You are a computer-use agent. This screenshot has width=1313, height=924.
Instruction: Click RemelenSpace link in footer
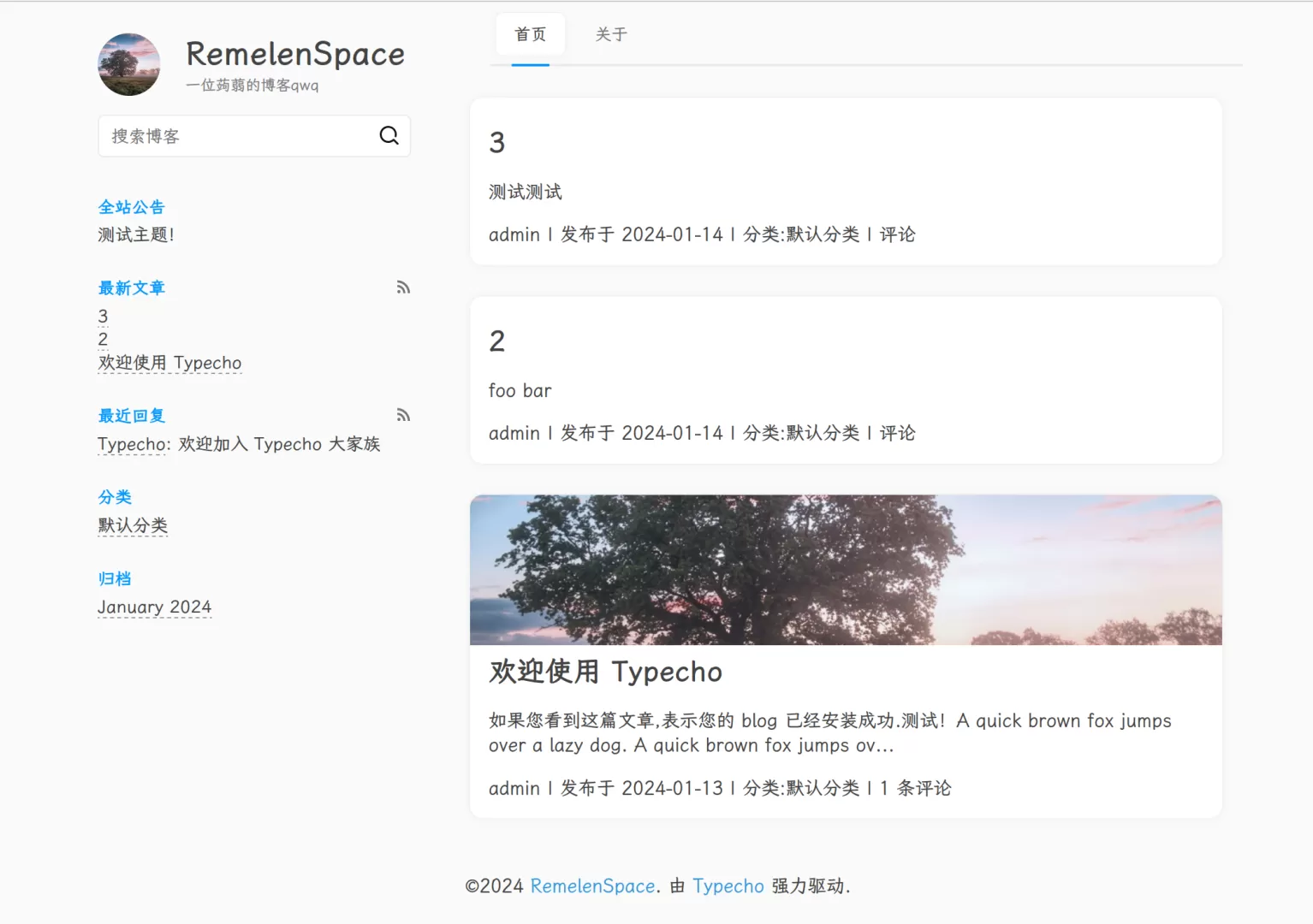point(592,886)
